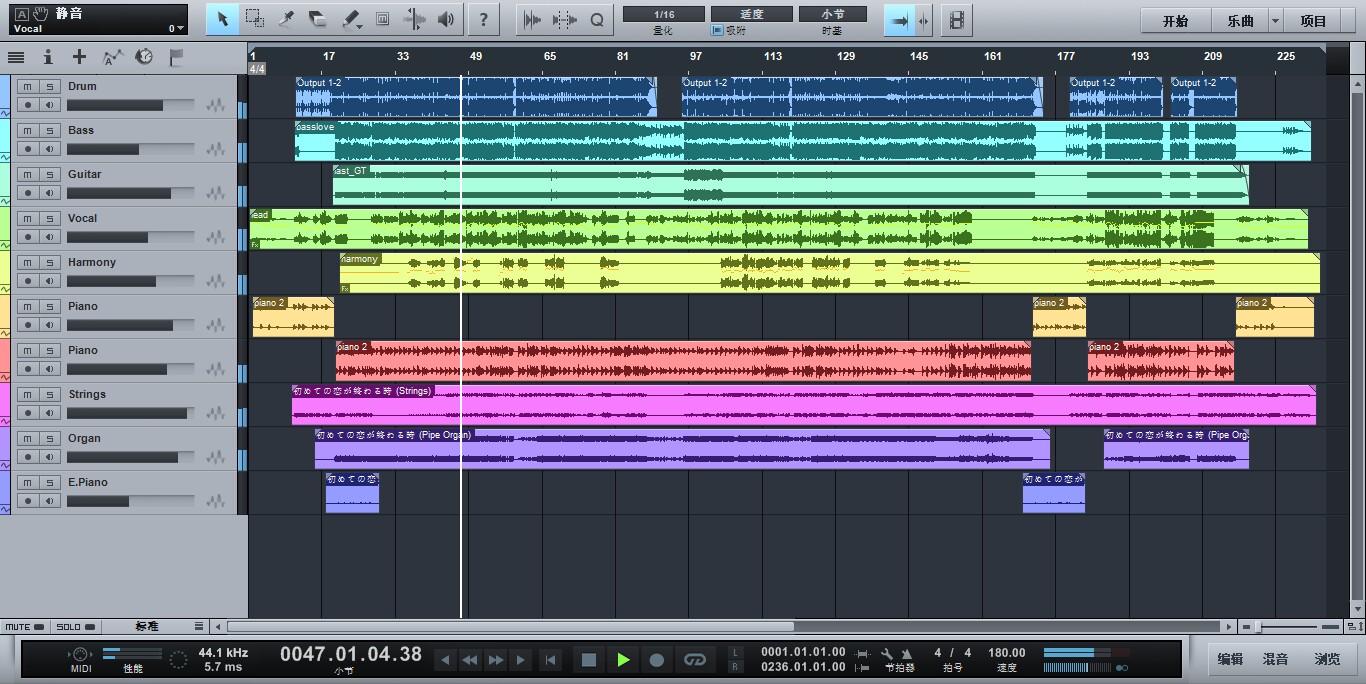Open the inspector info icon
Viewport: 1366px width, 684px height.
48,57
